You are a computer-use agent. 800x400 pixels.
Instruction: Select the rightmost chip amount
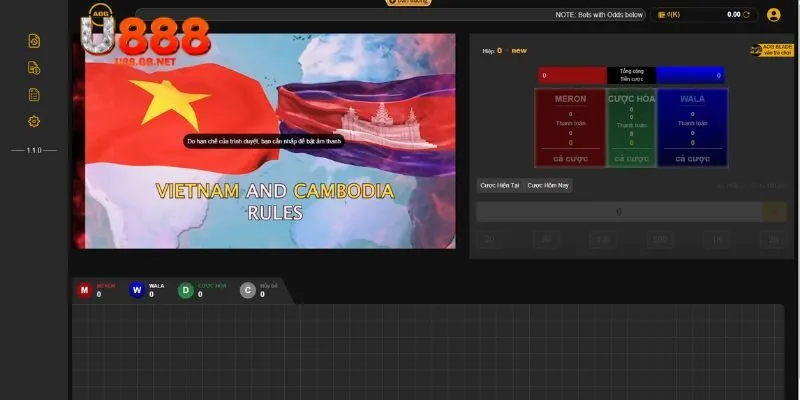[x=773, y=239]
